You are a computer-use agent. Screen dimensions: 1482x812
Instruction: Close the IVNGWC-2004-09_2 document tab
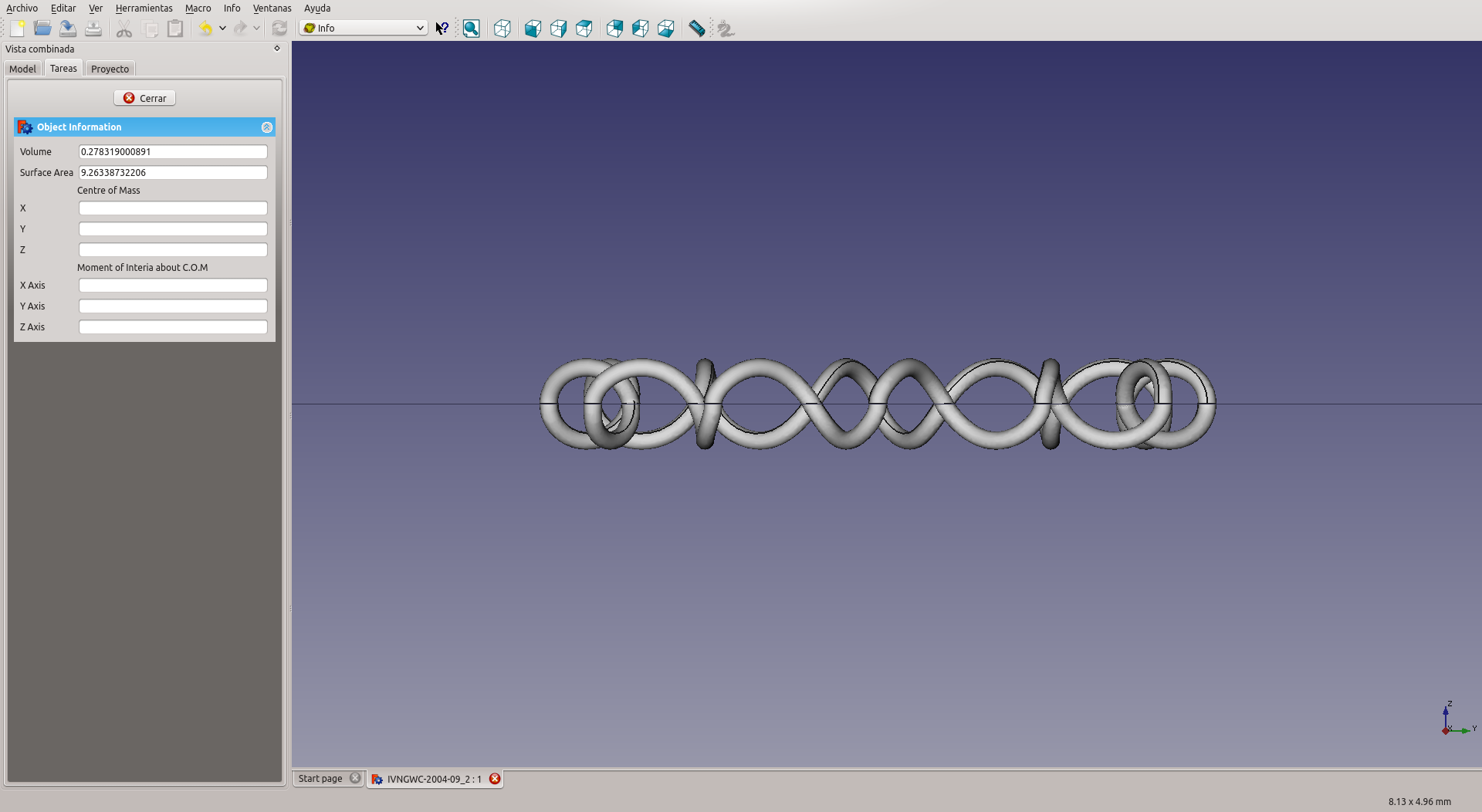pyautogui.click(x=495, y=779)
